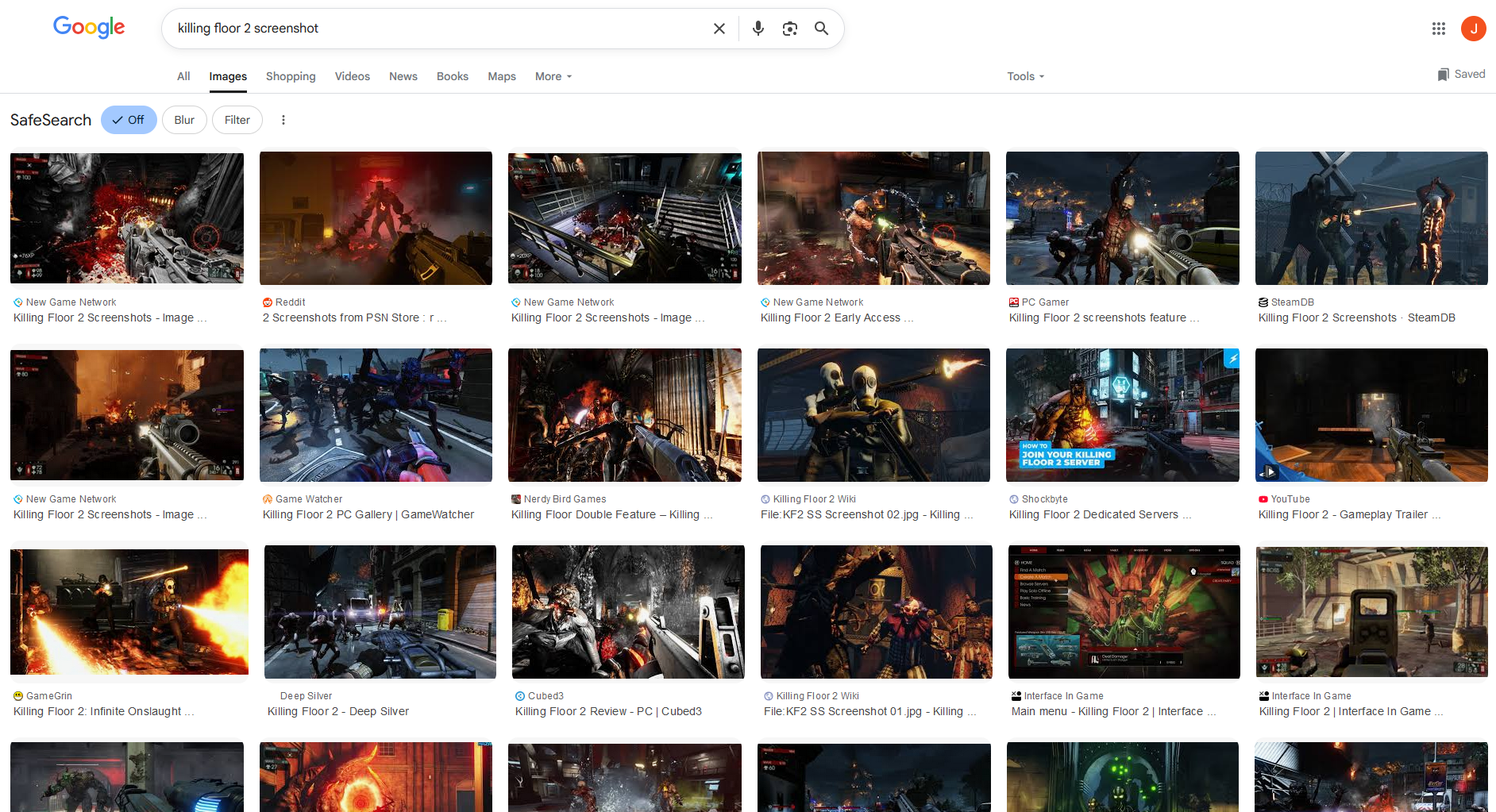Start voice search with microphone icon
1496x812 pixels.
[758, 29]
